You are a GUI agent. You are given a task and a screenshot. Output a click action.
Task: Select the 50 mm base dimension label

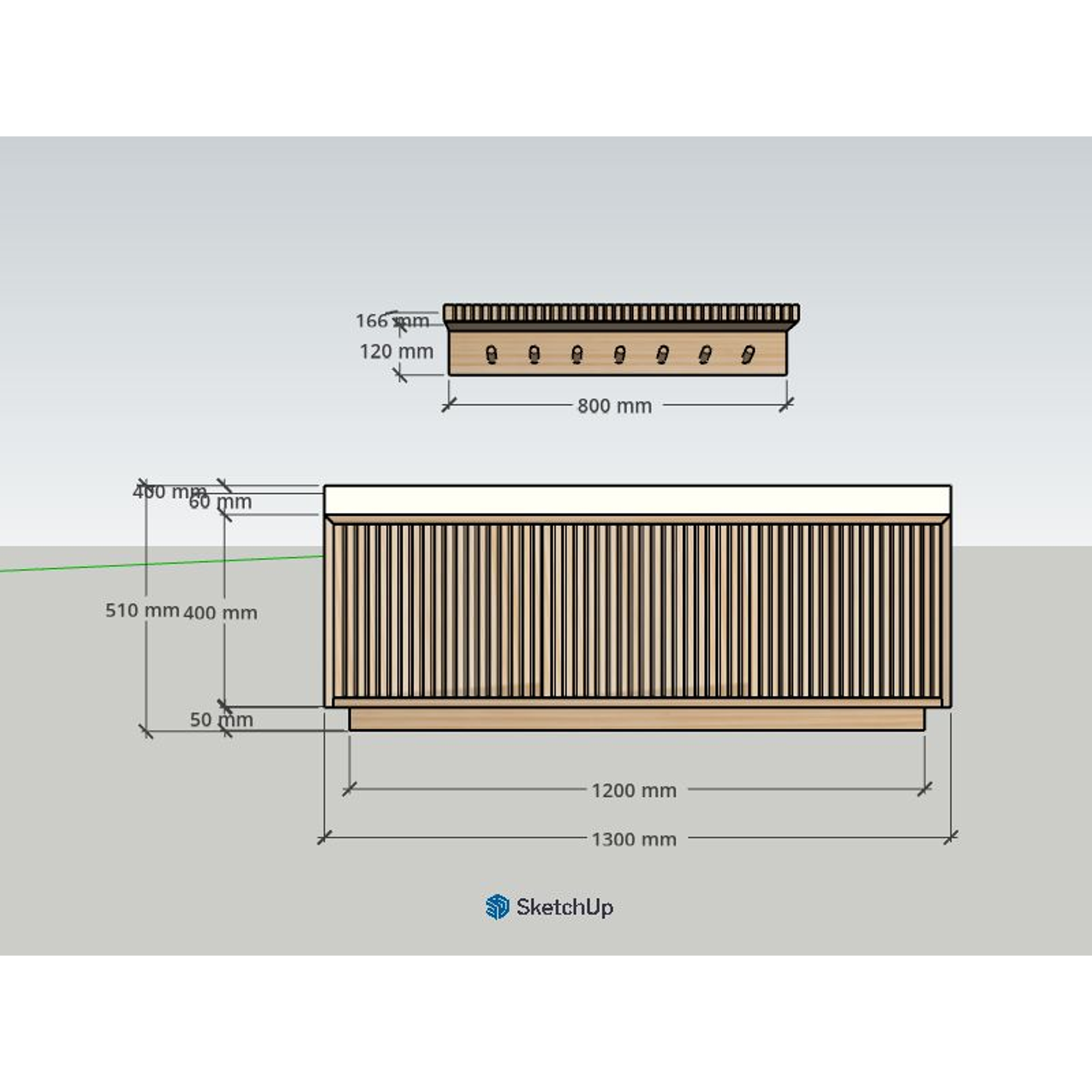[x=221, y=720]
